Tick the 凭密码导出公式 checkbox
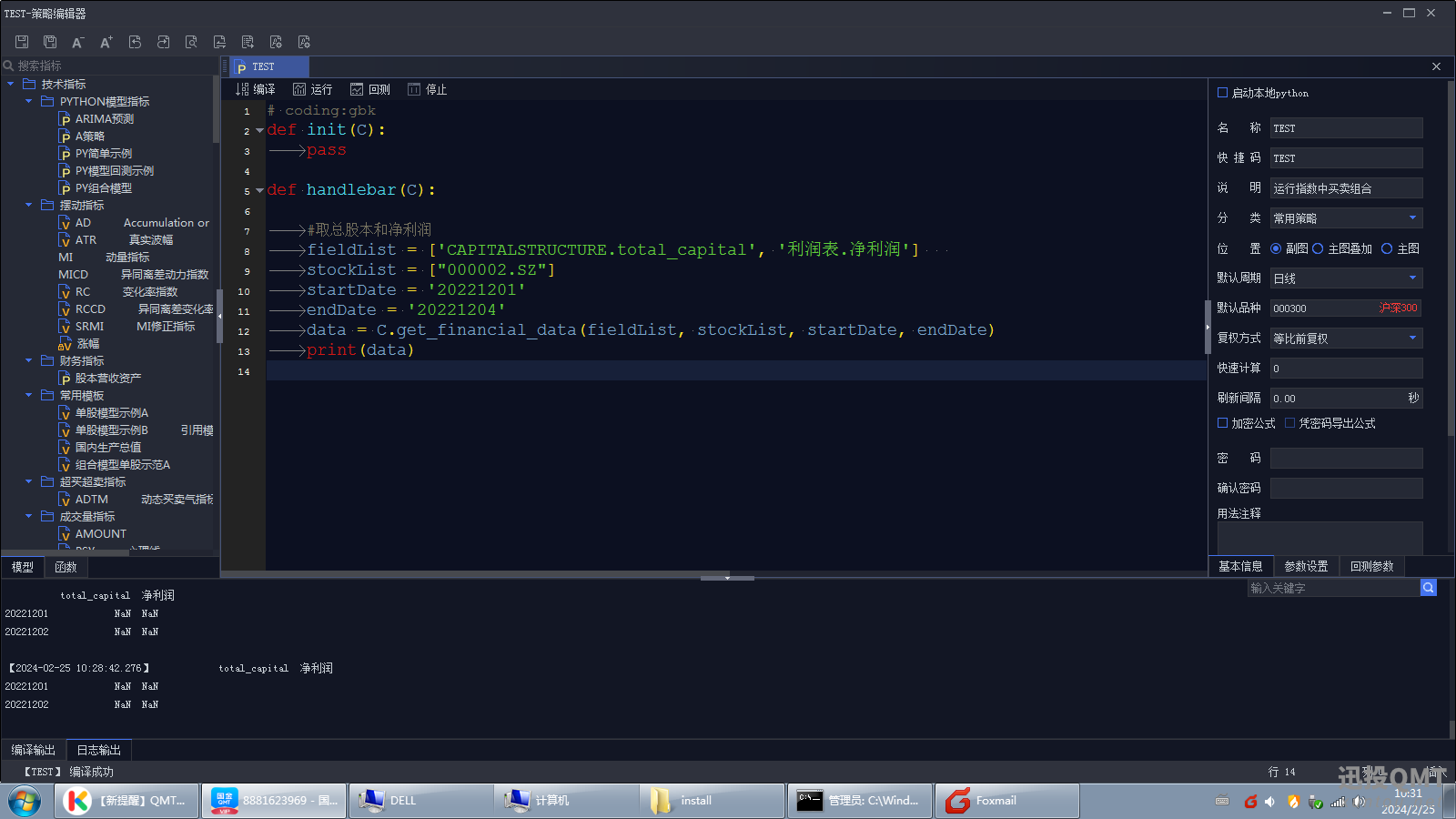Screen dimensions: 1456x819 (1290, 423)
